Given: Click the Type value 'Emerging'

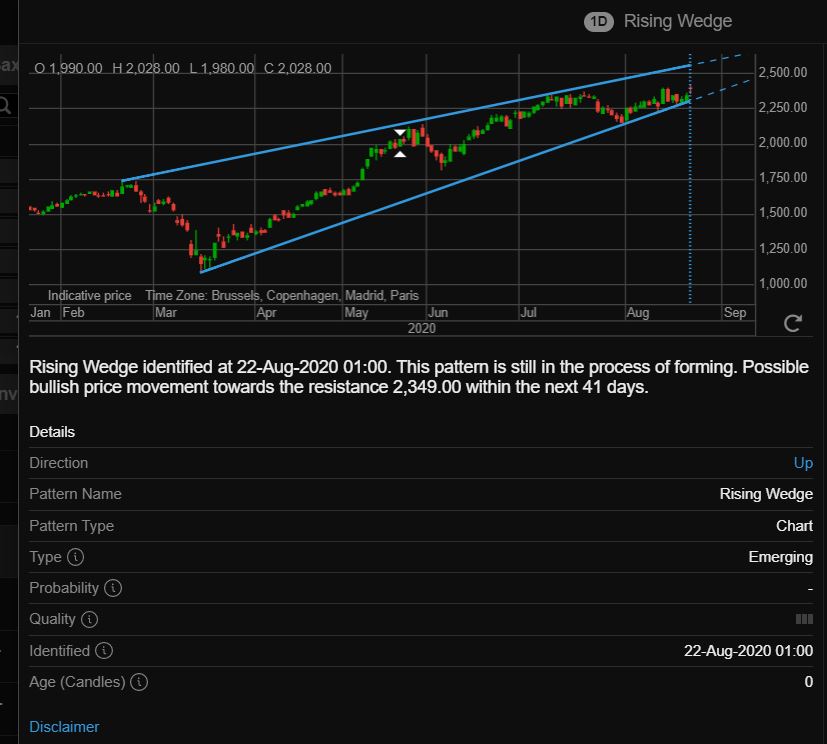Looking at the screenshot, I should coord(781,557).
